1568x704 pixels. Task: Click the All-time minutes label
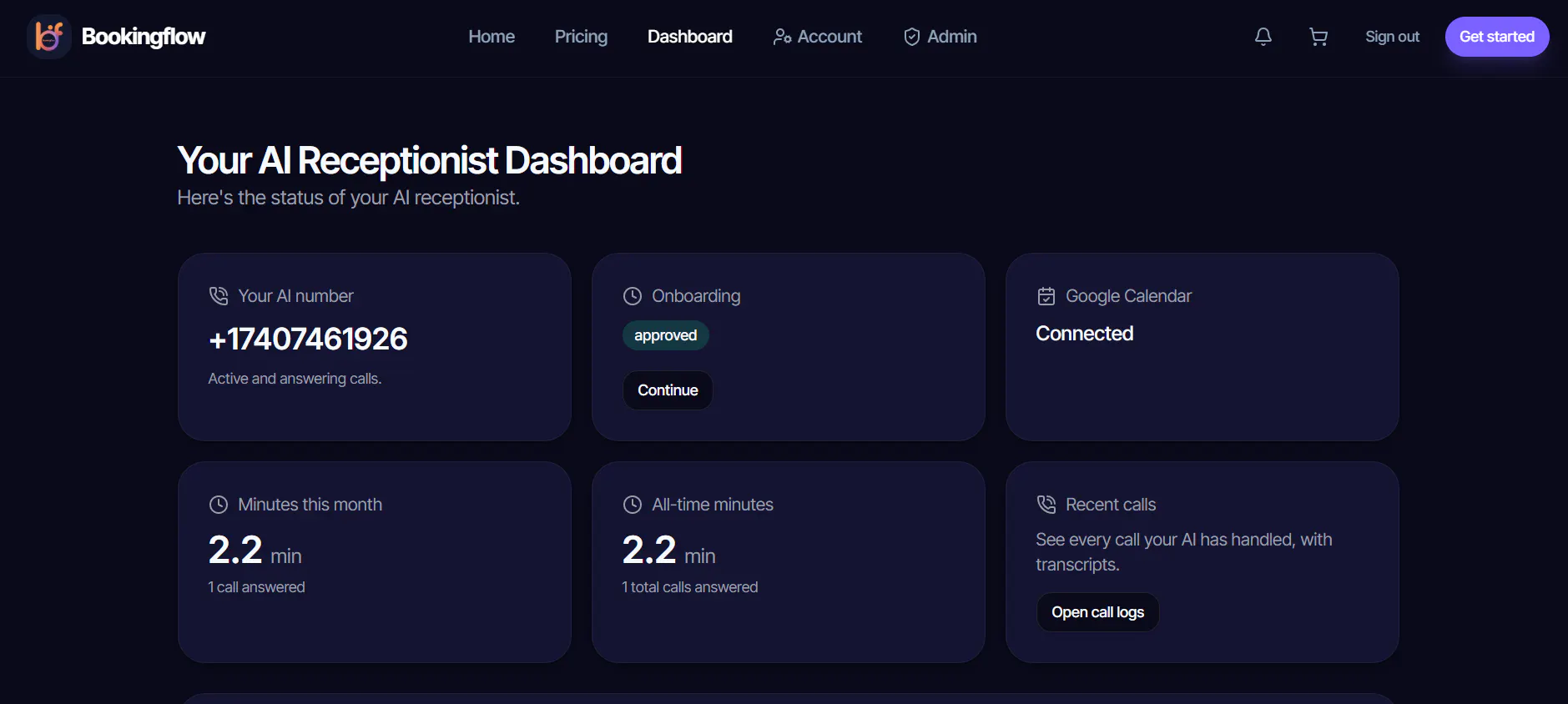pos(713,505)
